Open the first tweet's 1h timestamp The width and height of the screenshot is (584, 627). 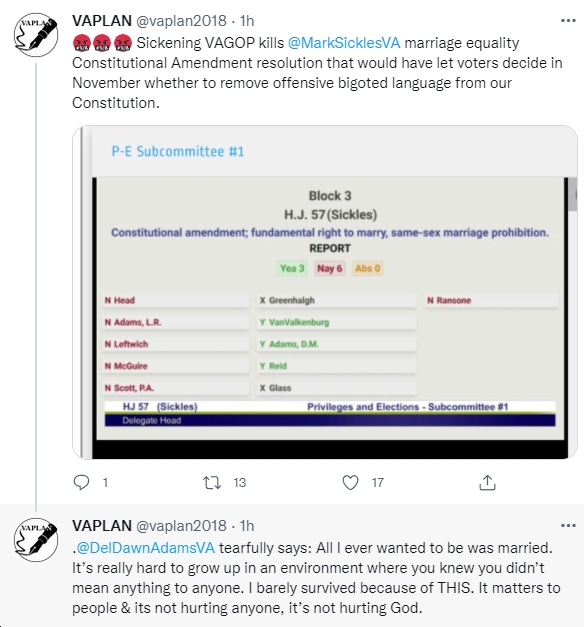coord(247,21)
